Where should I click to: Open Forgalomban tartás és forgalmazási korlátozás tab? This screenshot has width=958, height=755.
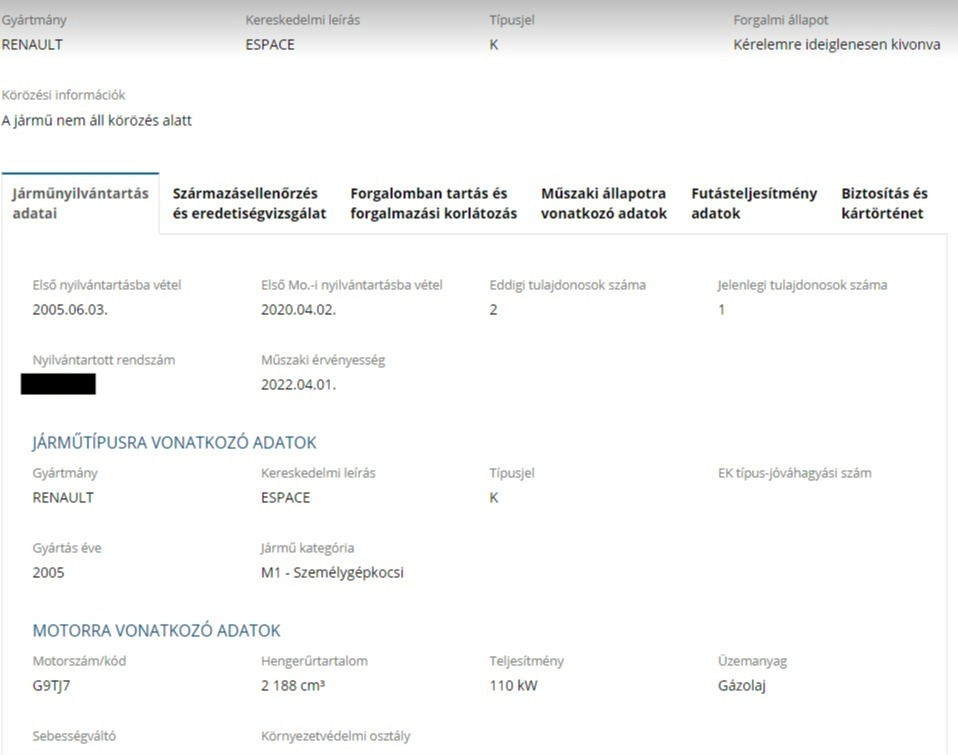pyautogui.click(x=433, y=203)
